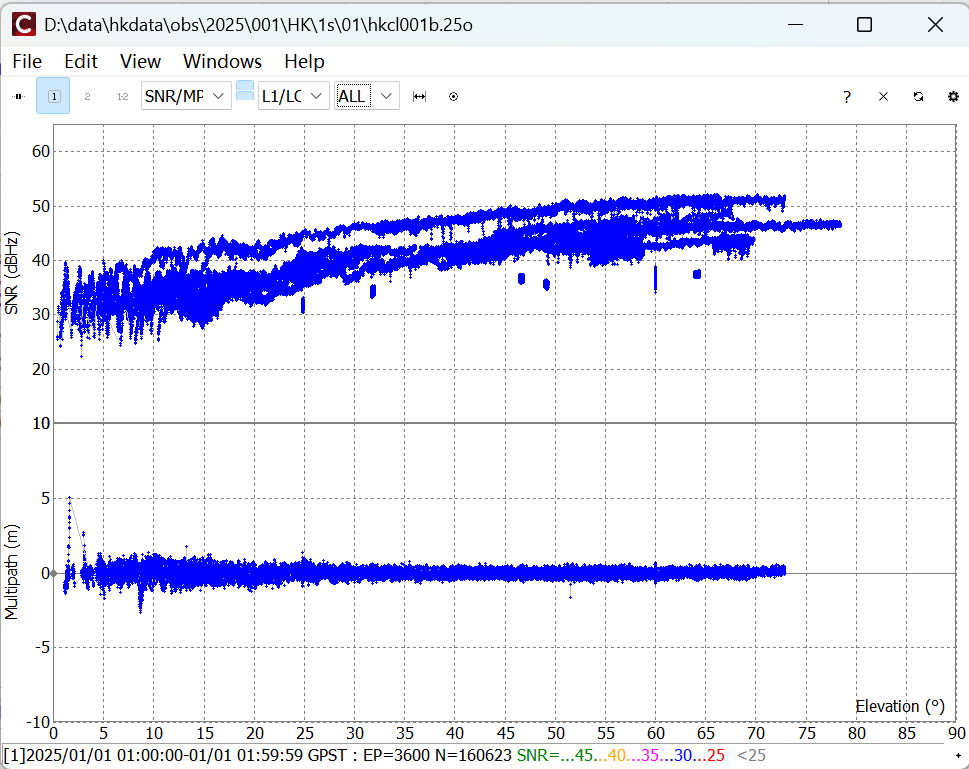The width and height of the screenshot is (969, 769).
Task: Click the stacked blue panel icon
Action: coord(245,91)
